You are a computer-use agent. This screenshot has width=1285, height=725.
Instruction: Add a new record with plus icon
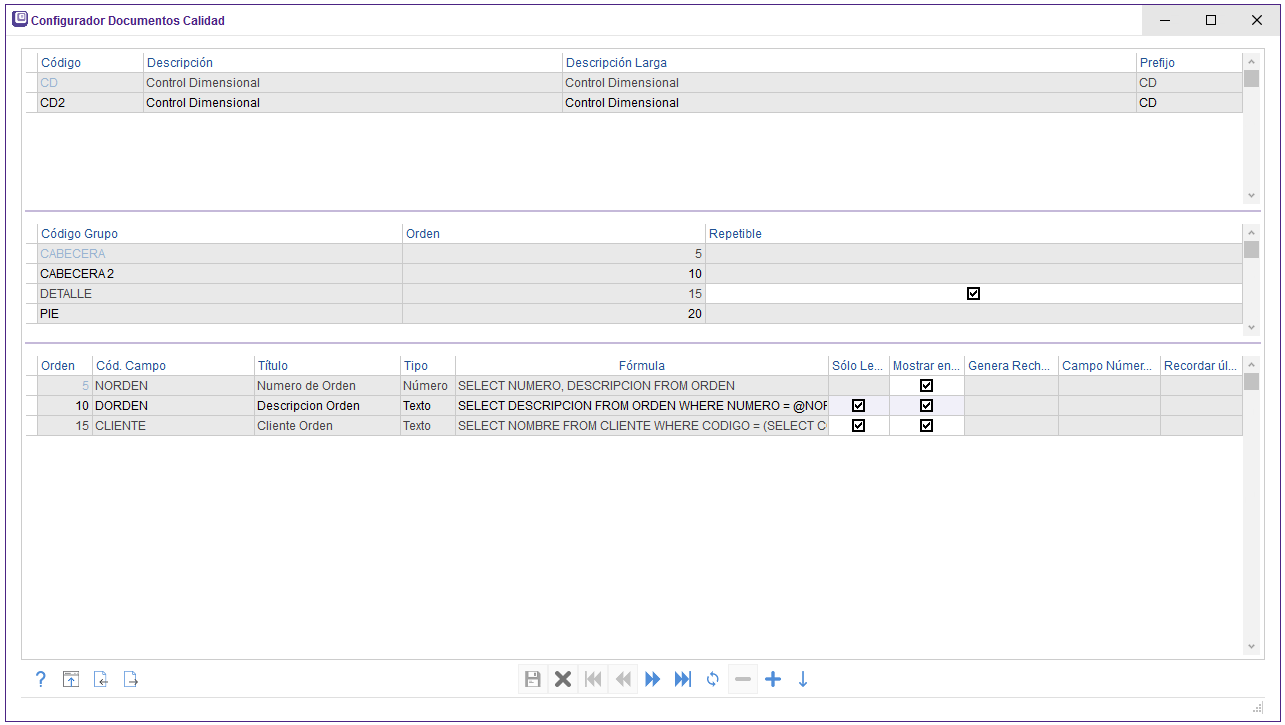coord(773,680)
